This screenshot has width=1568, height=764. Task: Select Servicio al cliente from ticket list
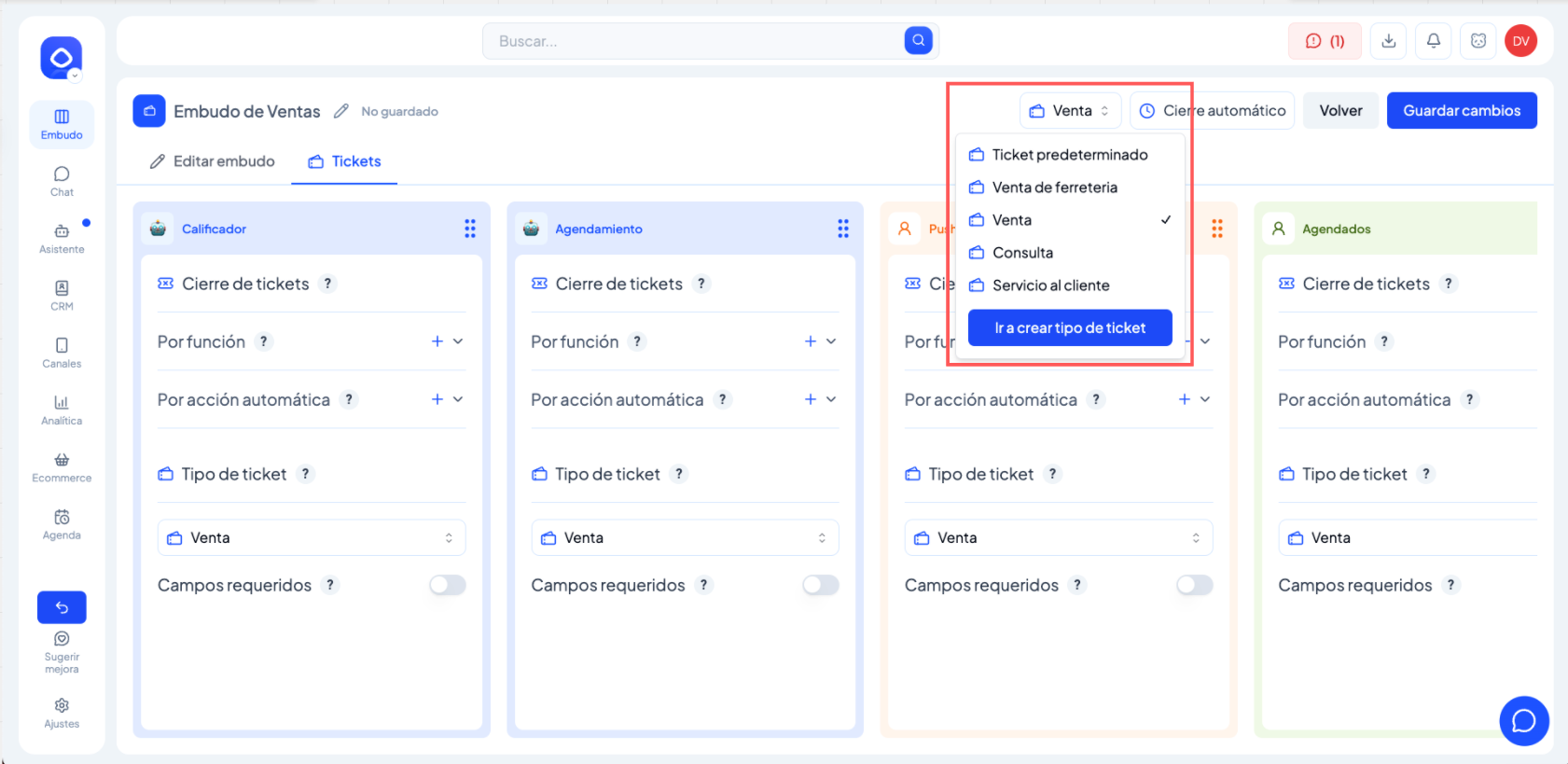click(1050, 285)
